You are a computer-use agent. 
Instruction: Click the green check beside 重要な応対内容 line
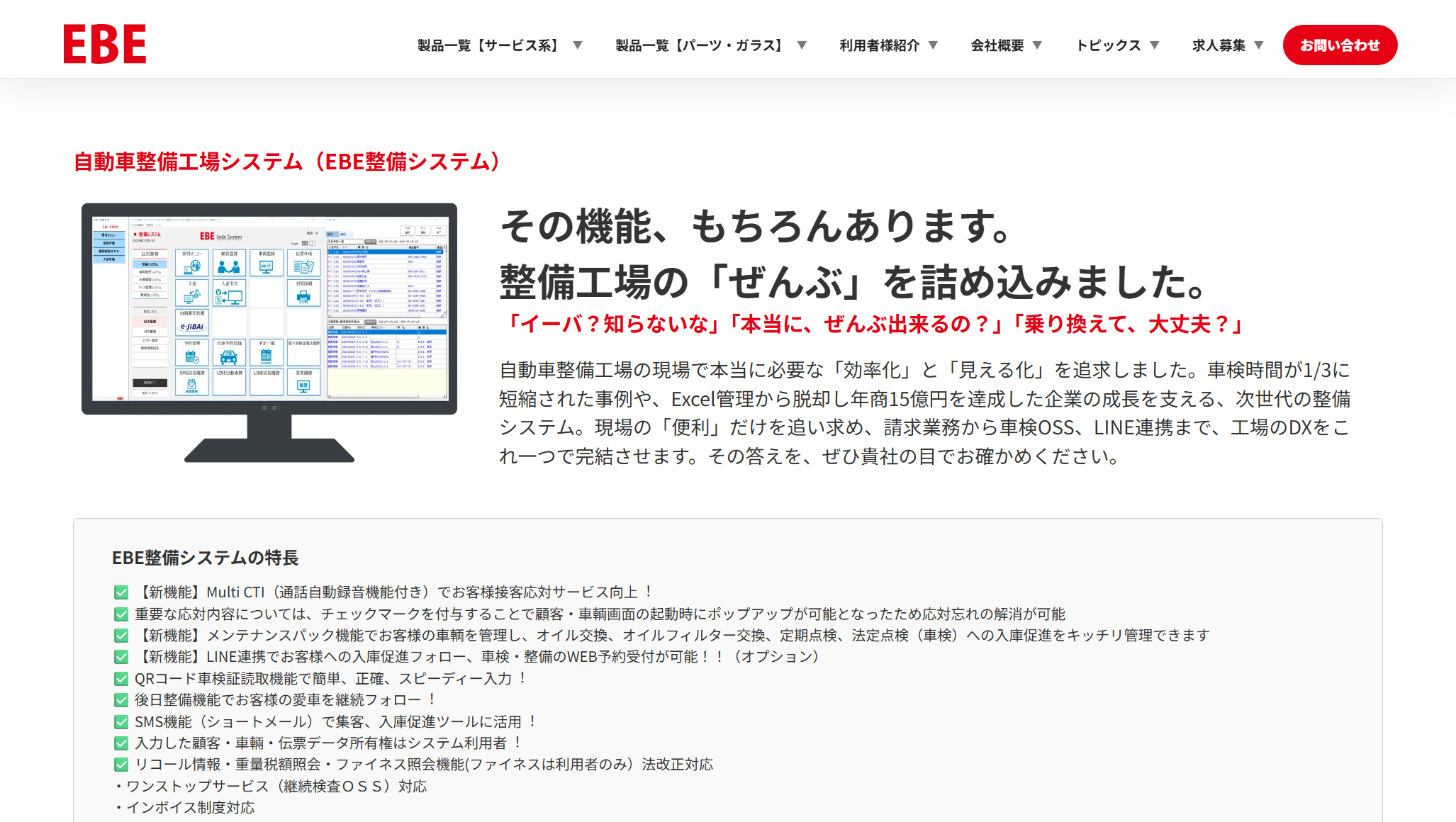(121, 614)
